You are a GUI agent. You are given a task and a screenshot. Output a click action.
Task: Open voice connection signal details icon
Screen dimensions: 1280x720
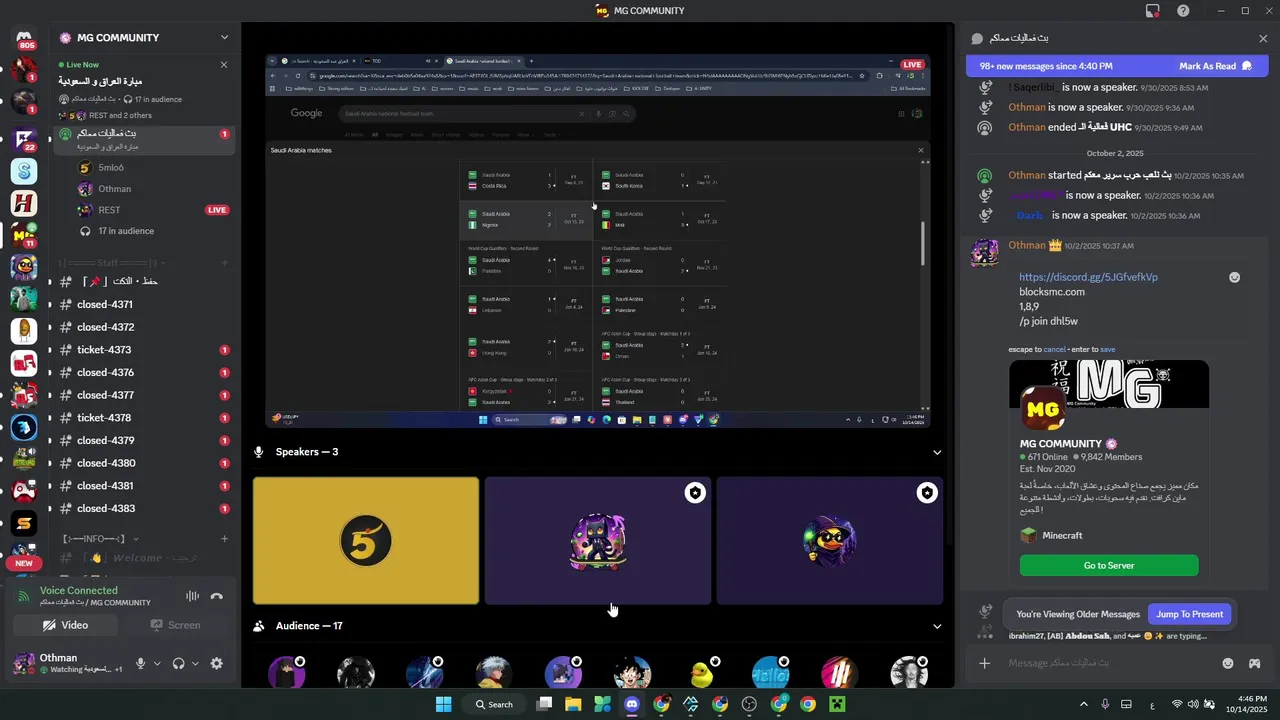click(x=23, y=596)
